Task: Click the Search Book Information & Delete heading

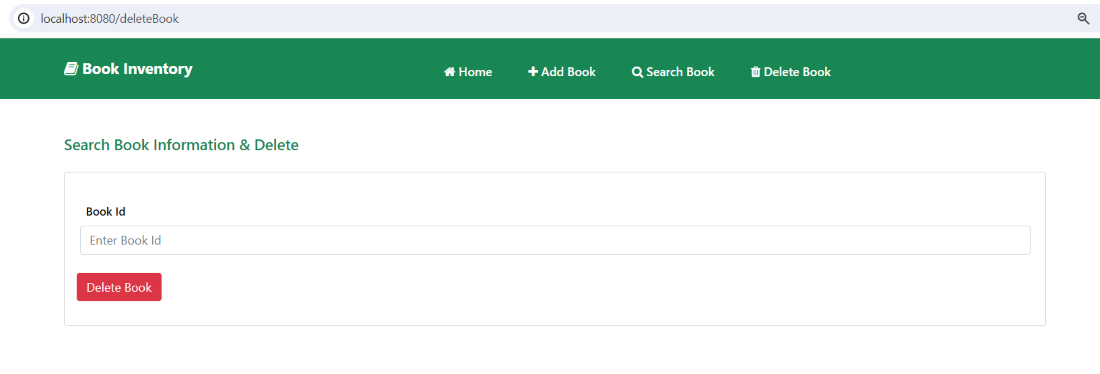Action: point(181,145)
